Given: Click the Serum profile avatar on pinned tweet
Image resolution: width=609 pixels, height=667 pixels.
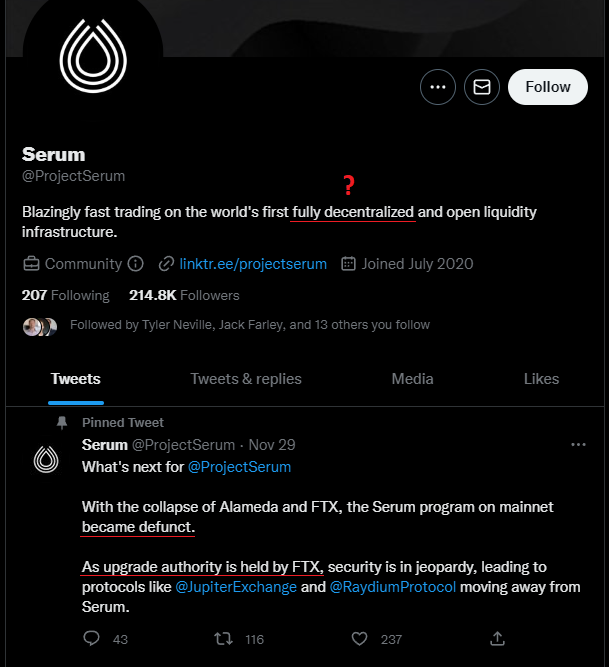Looking at the screenshot, I should point(46,459).
